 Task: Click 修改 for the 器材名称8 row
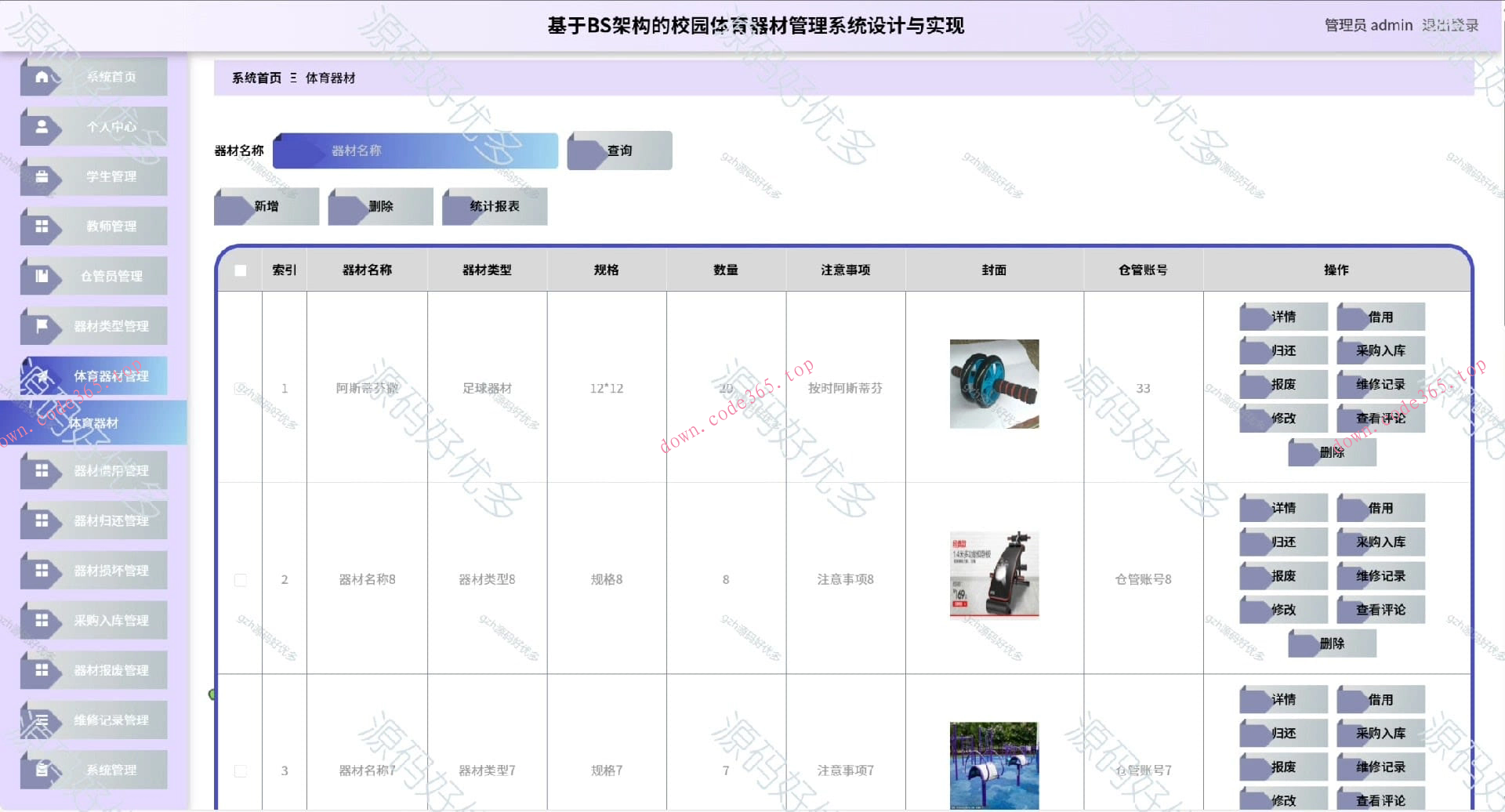tap(1283, 609)
